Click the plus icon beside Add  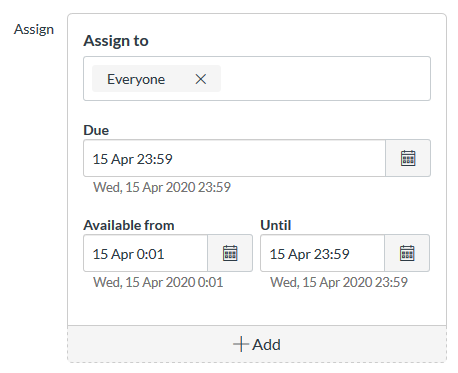tap(241, 344)
